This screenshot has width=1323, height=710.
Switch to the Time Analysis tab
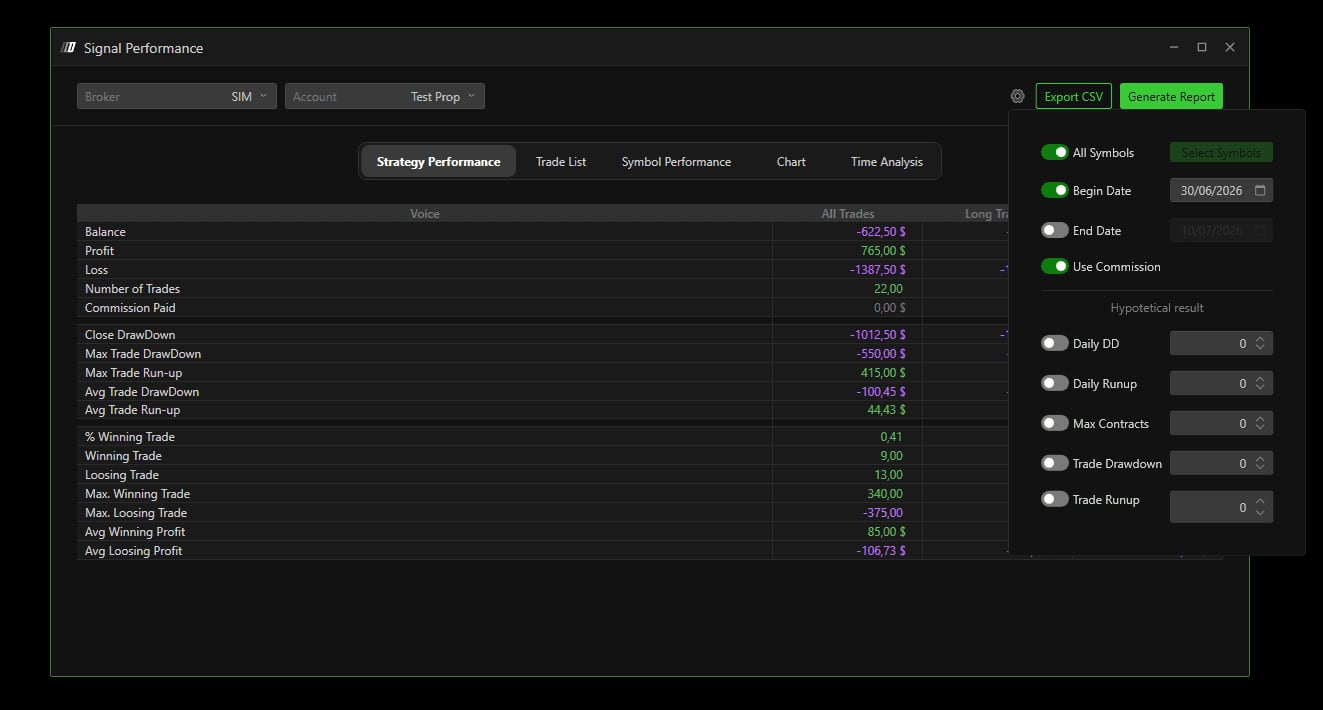pos(887,161)
